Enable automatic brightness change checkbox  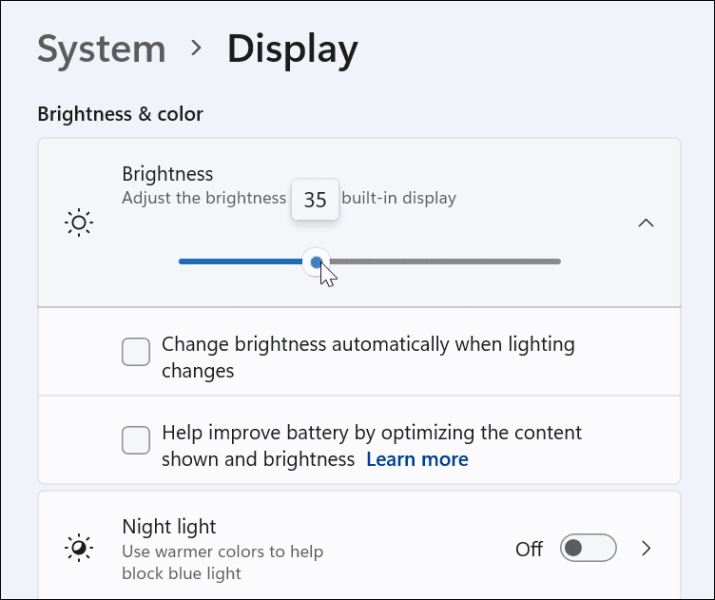pos(136,352)
